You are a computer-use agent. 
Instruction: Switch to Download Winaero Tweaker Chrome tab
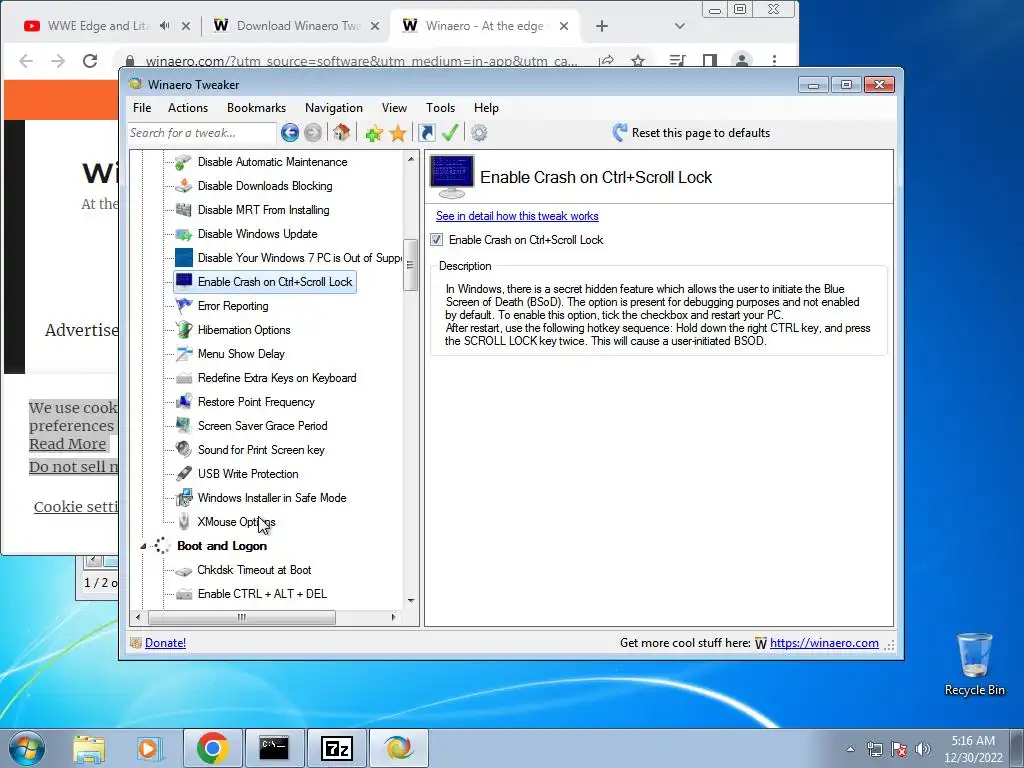click(298, 26)
